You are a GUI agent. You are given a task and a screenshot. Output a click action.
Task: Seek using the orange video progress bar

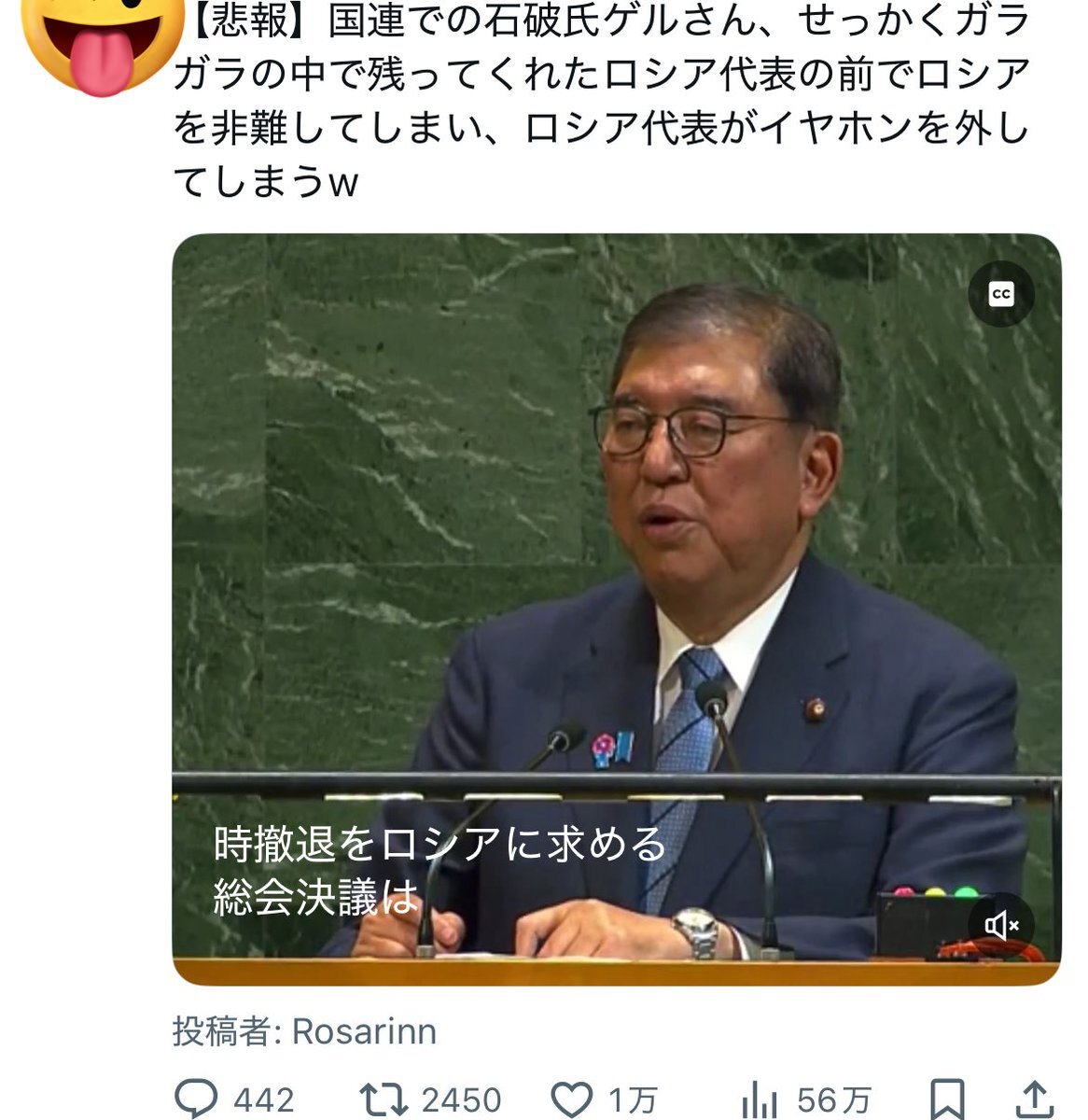617,973
